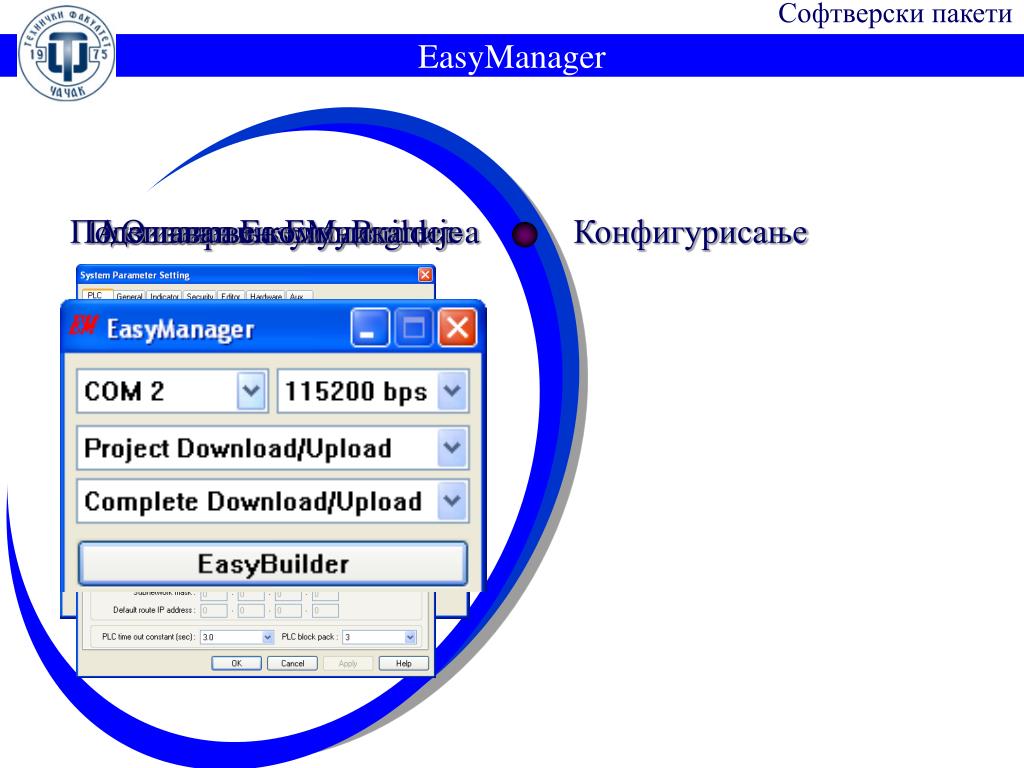Click the EasyManager window title text
This screenshot has height=768, width=1024.
(180, 329)
